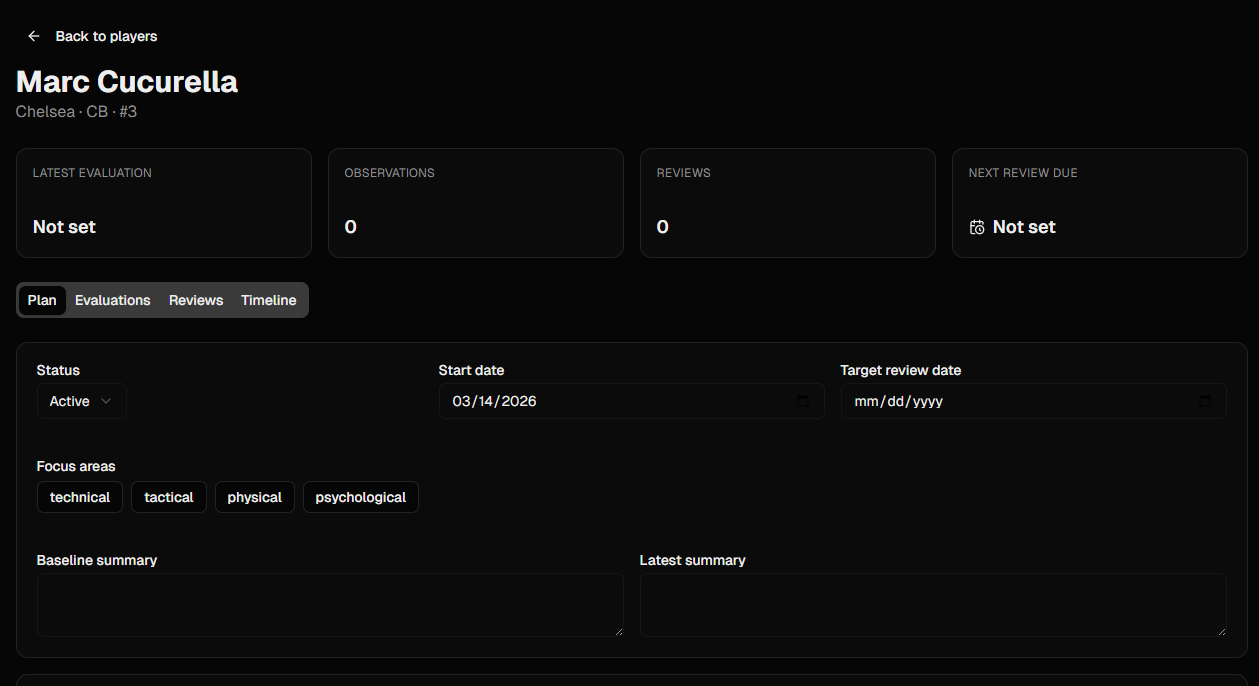1259x686 pixels.
Task: Click the back arrow icon
Action: [34, 36]
